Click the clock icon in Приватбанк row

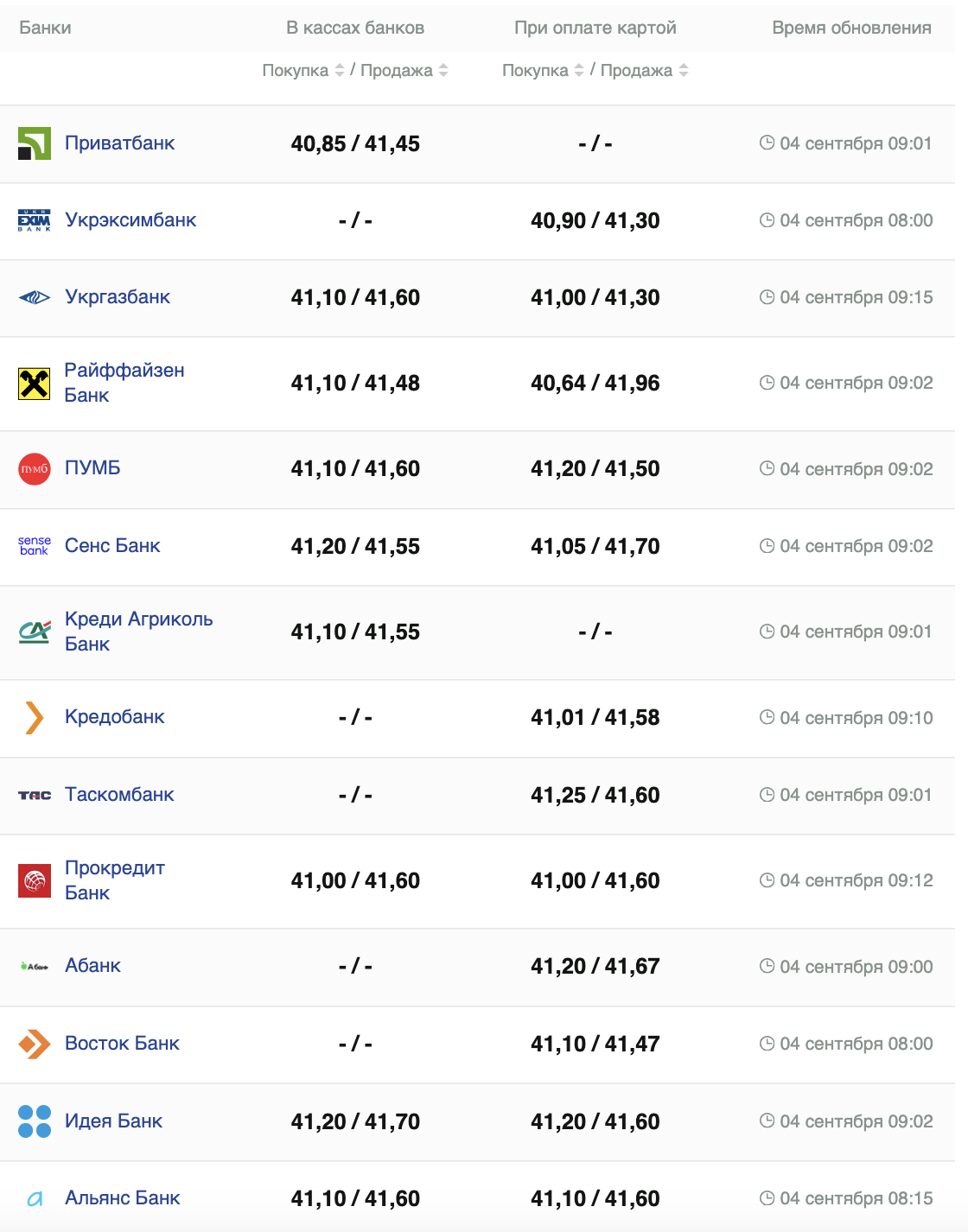[x=767, y=143]
